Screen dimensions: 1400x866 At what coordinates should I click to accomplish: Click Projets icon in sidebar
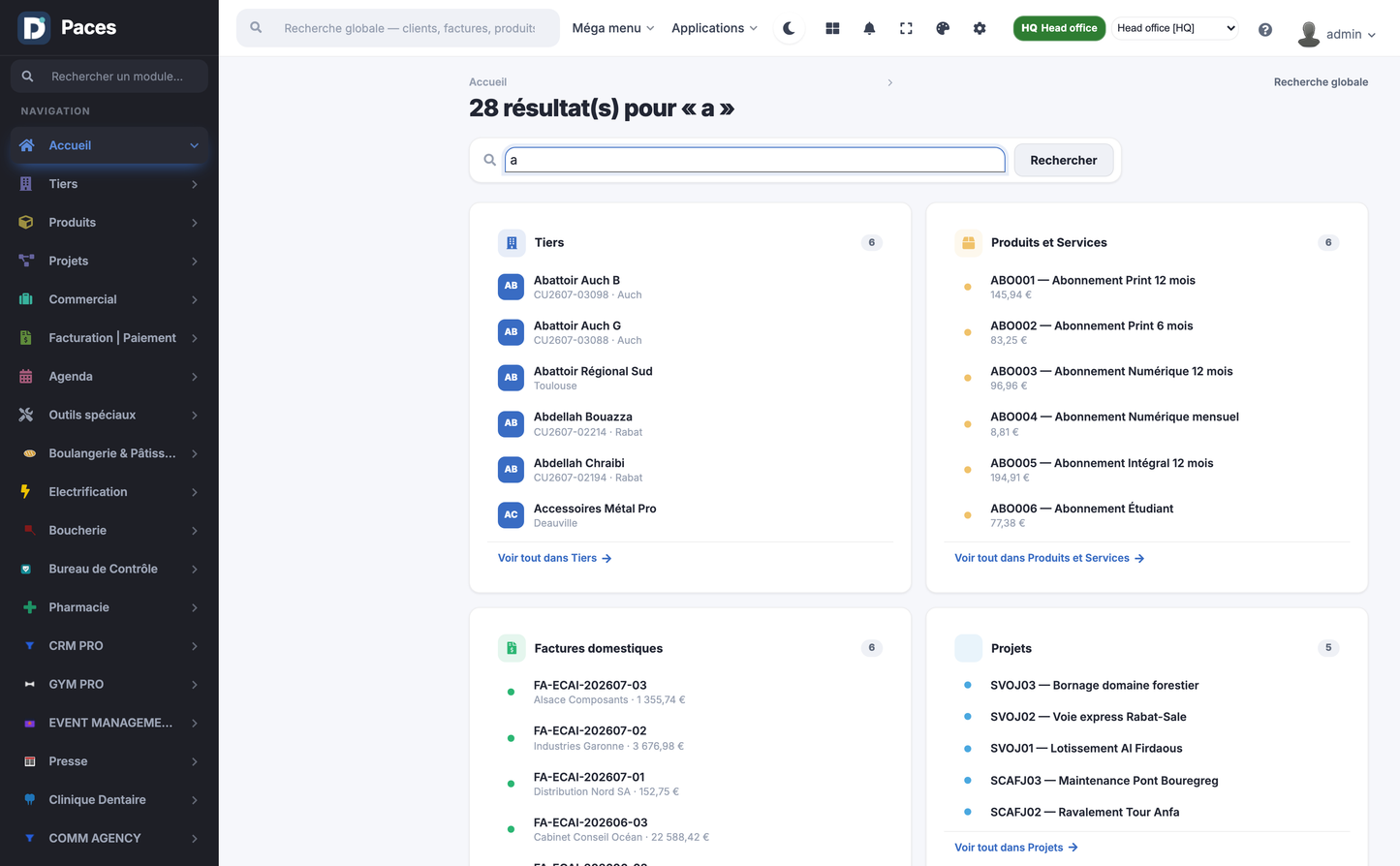tap(26, 261)
